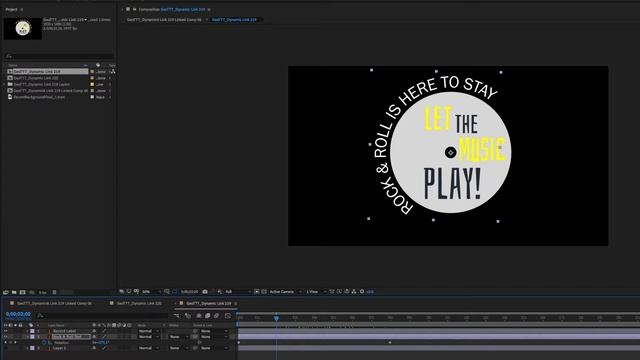Screen dimensions: 640x360
Task: Toggle visibility eye of Record Label layer
Action: [x=6, y=331]
